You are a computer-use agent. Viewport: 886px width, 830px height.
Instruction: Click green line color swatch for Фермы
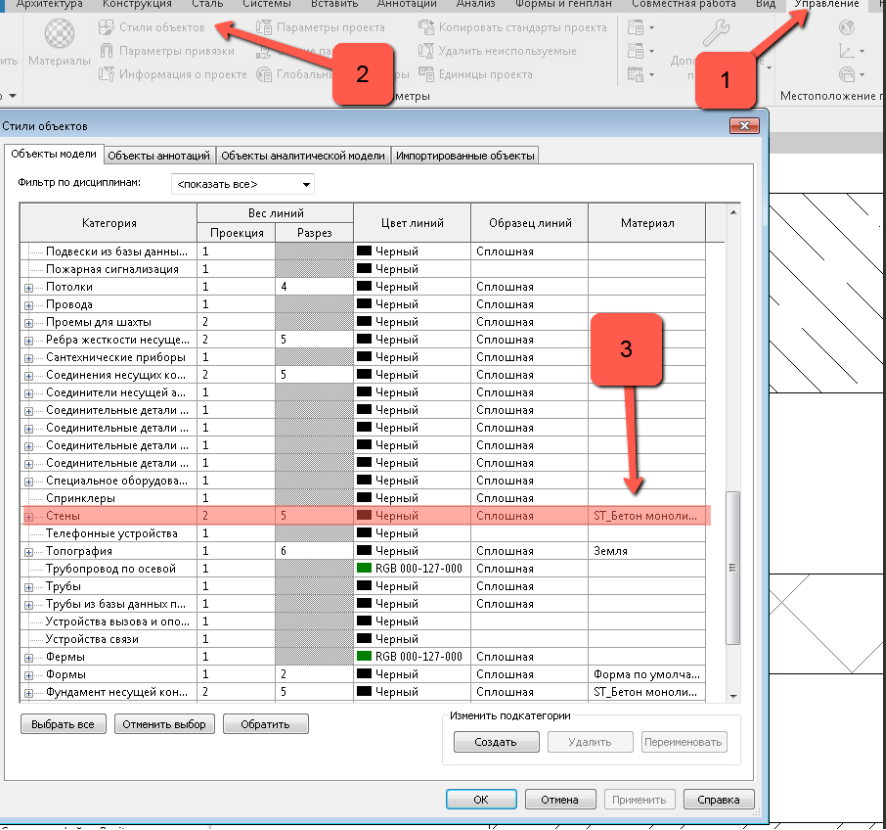(364, 656)
